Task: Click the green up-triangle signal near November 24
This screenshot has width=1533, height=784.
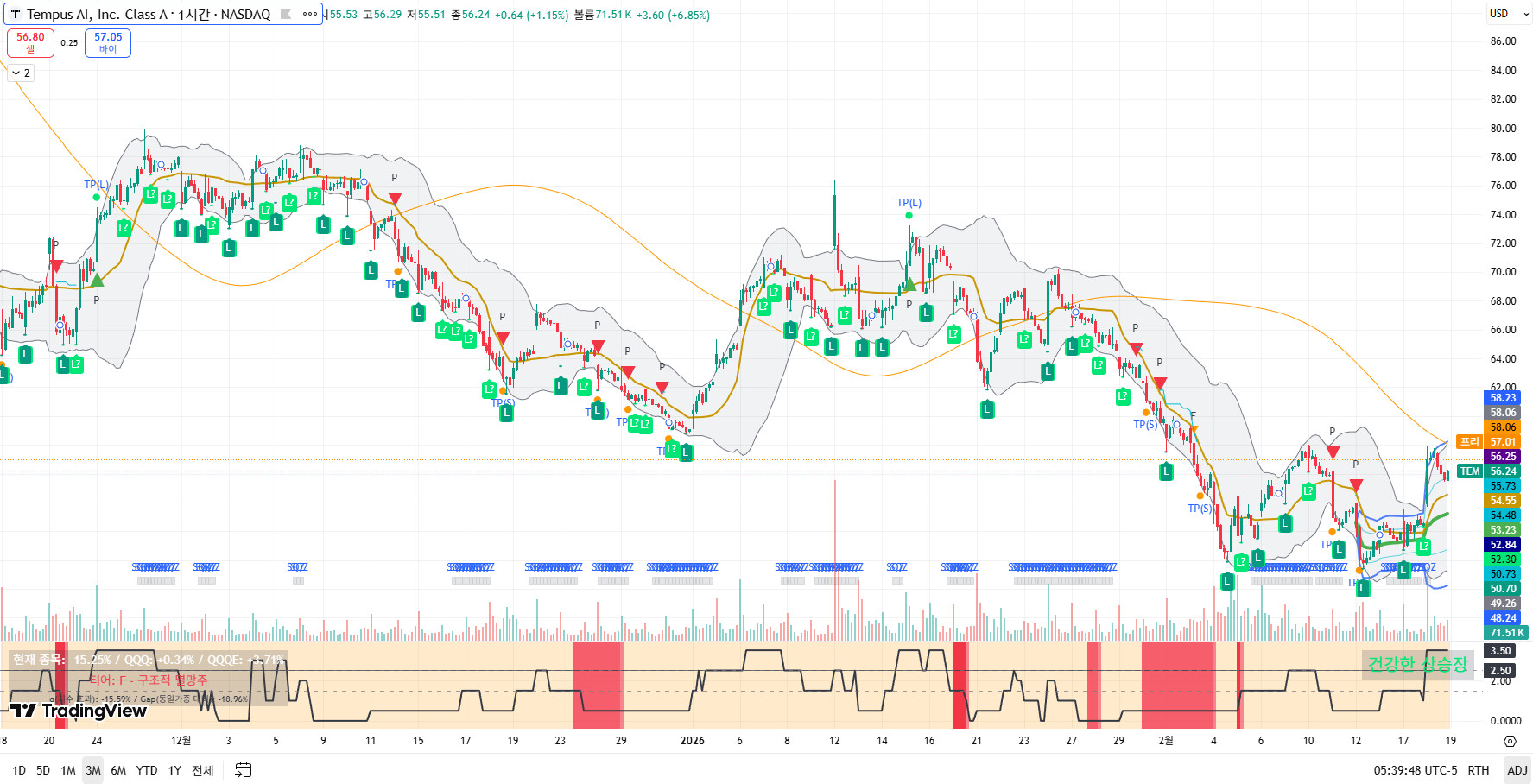Action: [x=97, y=280]
